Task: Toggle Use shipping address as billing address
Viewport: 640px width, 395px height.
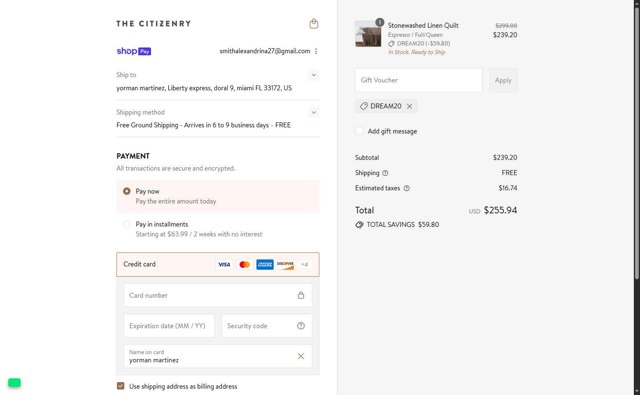Action: tap(120, 386)
